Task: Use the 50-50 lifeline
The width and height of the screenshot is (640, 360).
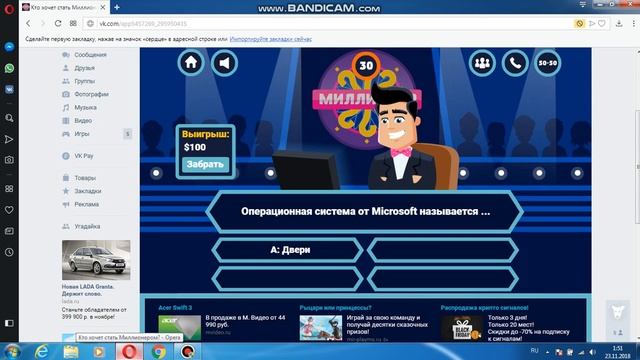Action: pyautogui.click(x=548, y=63)
